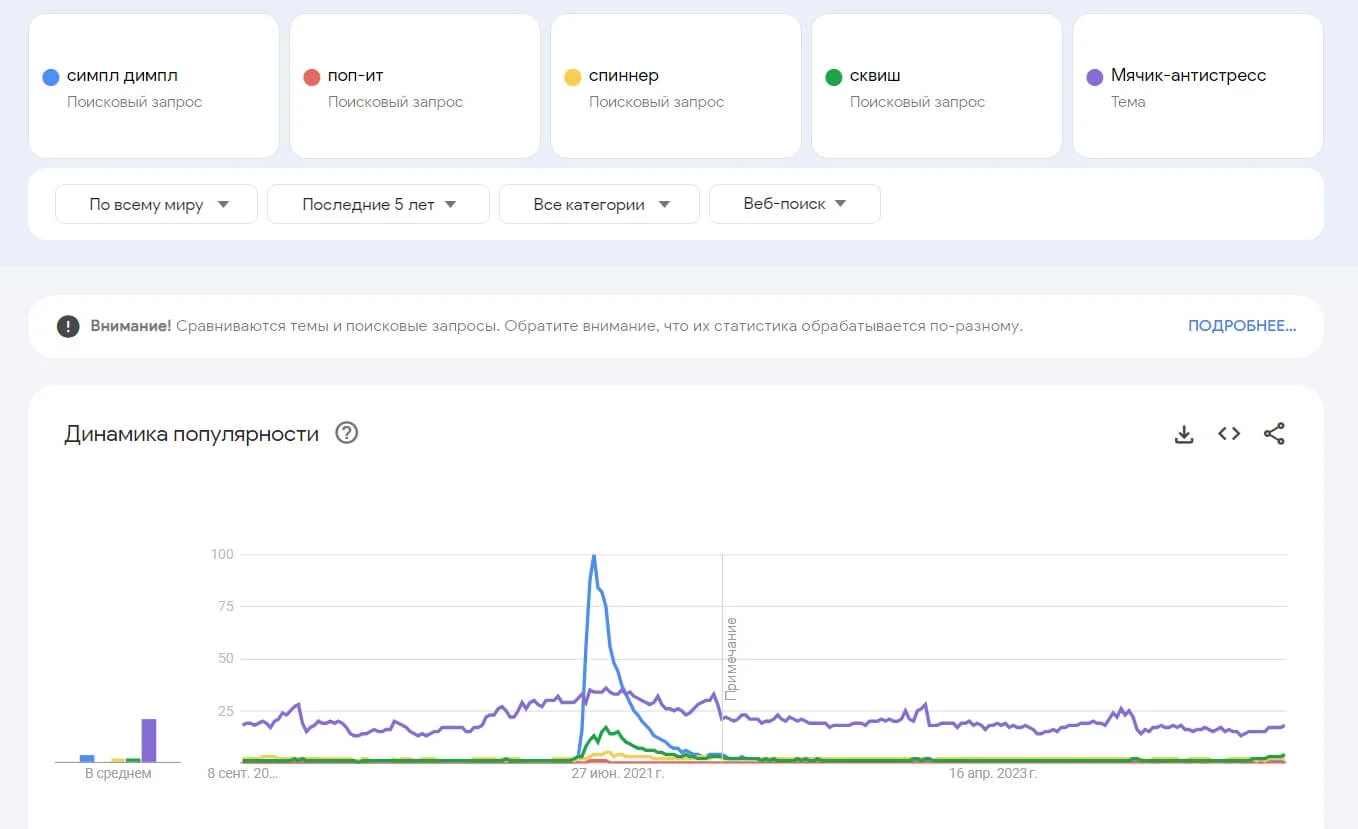Expand the Веб-поиск search type dropdown

[794, 204]
